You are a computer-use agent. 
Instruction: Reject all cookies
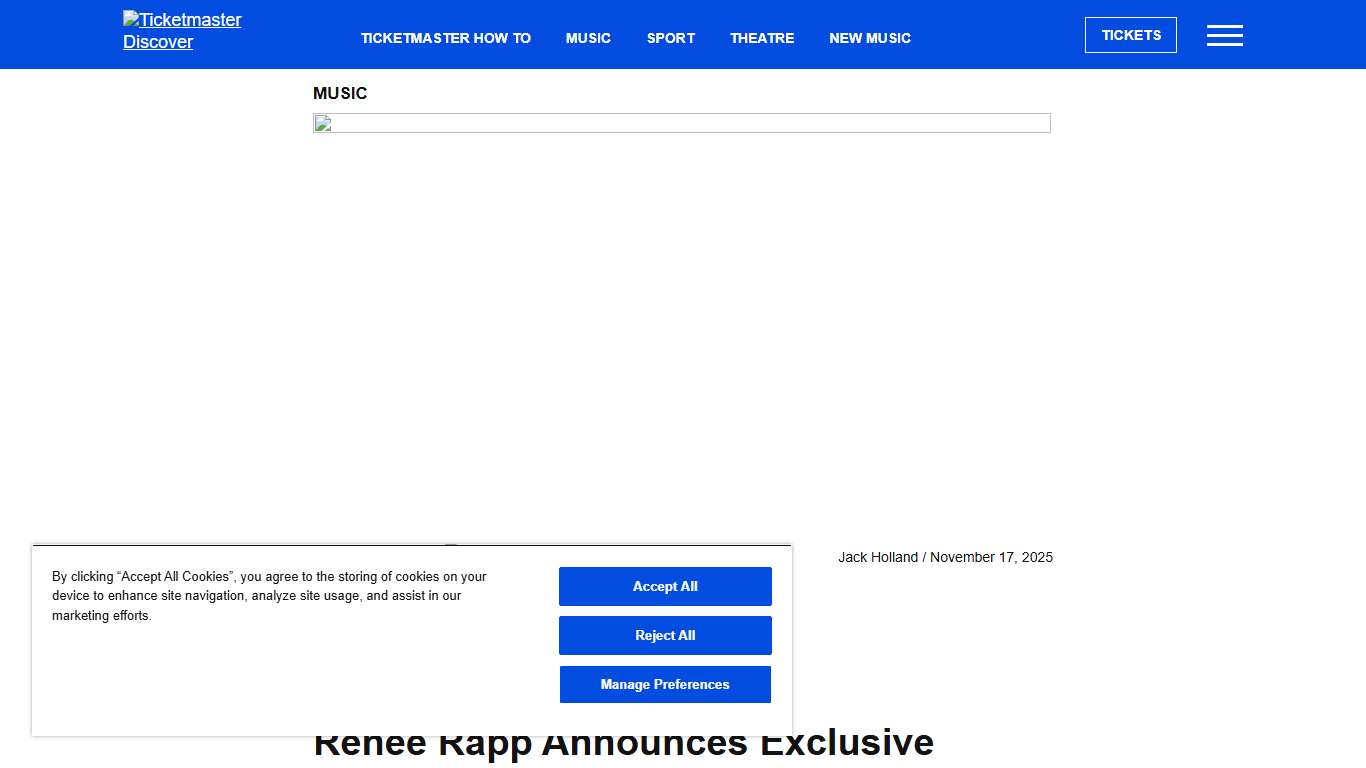(x=664, y=635)
